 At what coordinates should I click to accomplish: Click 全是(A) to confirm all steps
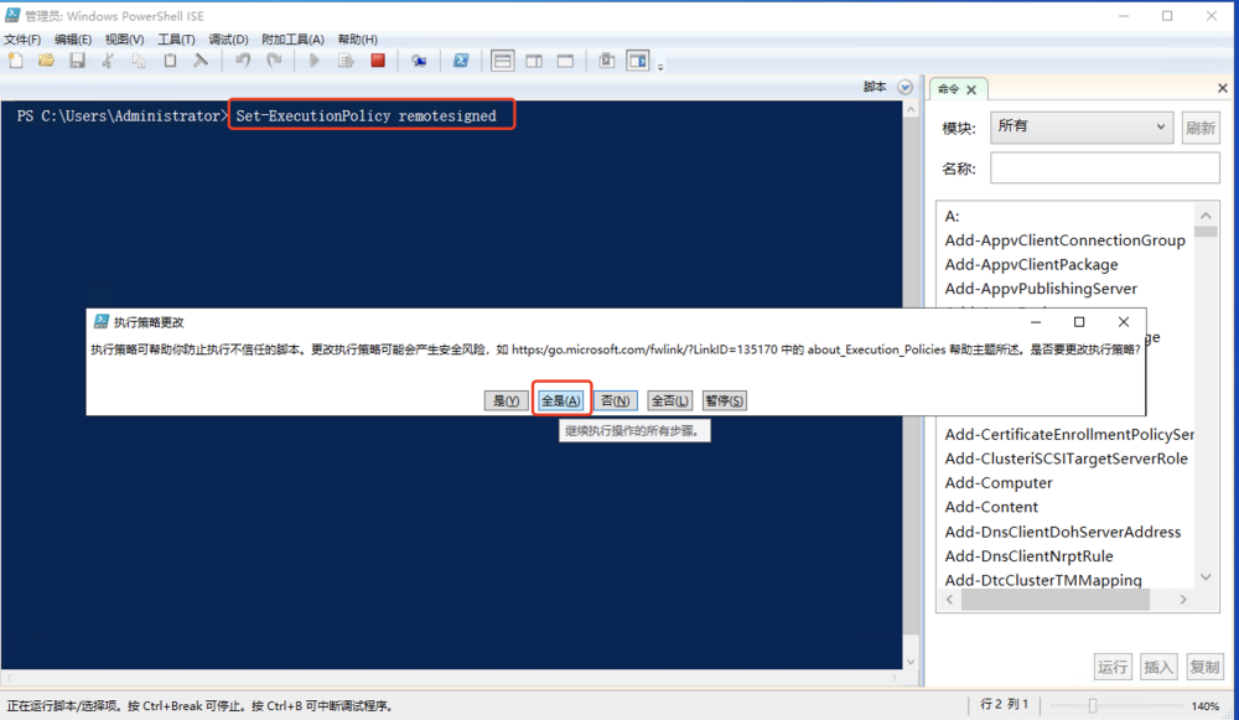560,400
